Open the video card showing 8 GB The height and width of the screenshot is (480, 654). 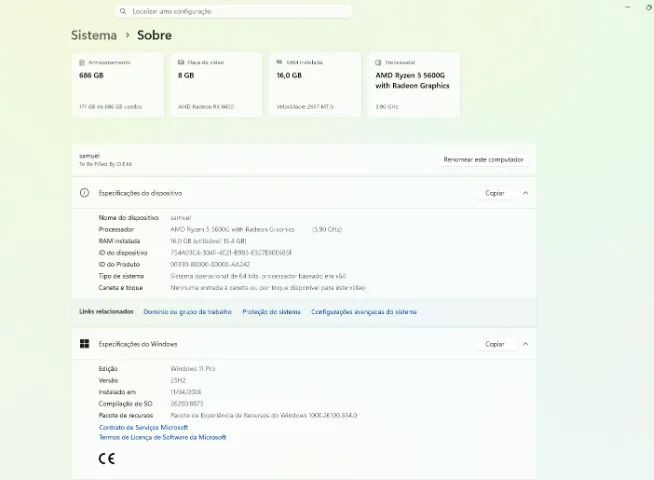click(216, 85)
